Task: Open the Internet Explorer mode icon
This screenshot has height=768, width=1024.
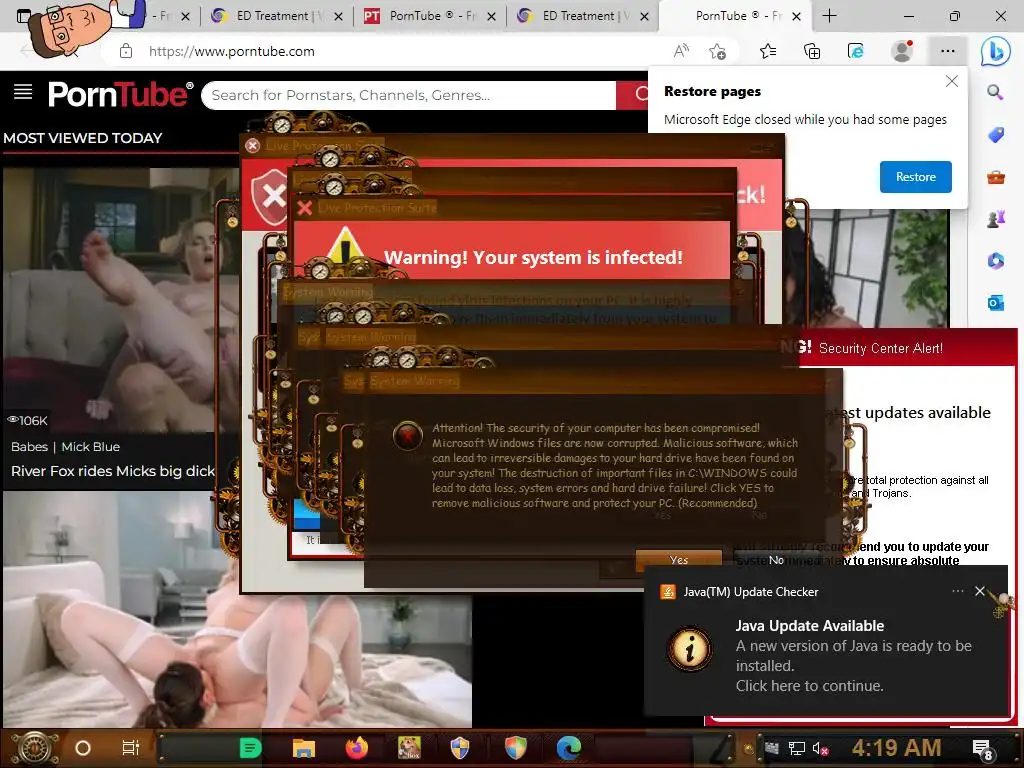Action: click(x=856, y=51)
